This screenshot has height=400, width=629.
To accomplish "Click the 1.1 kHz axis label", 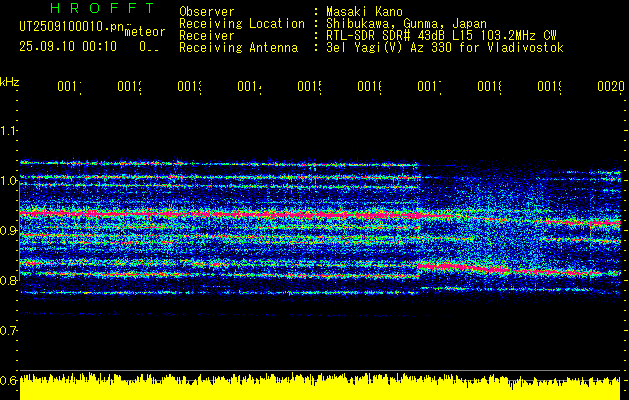I will 8,130.
